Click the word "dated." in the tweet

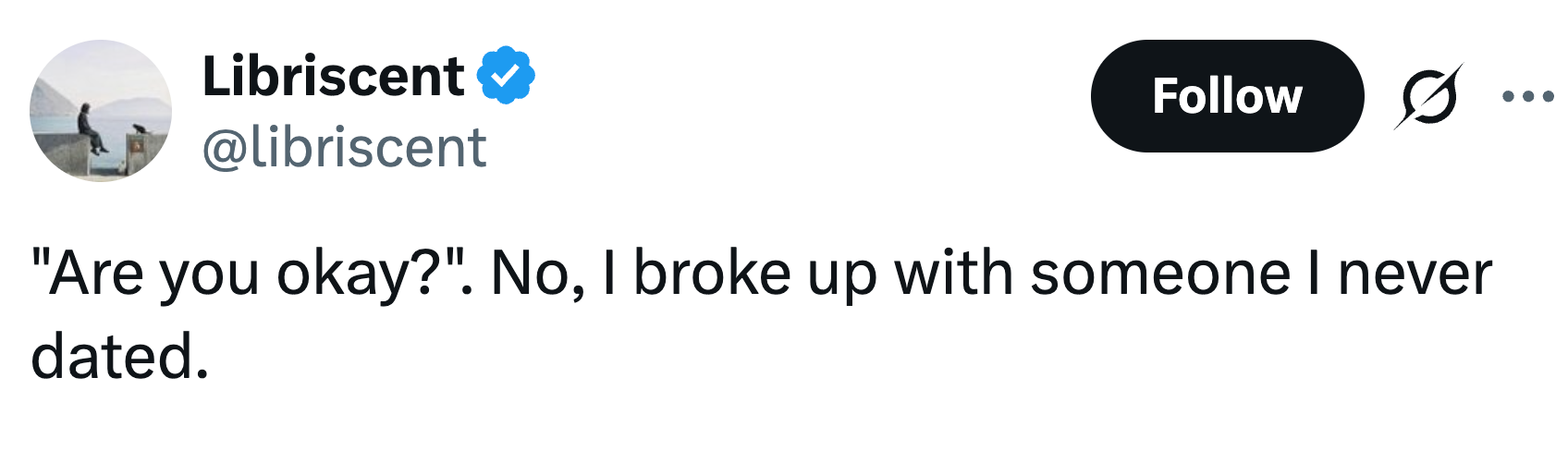(x=119, y=357)
